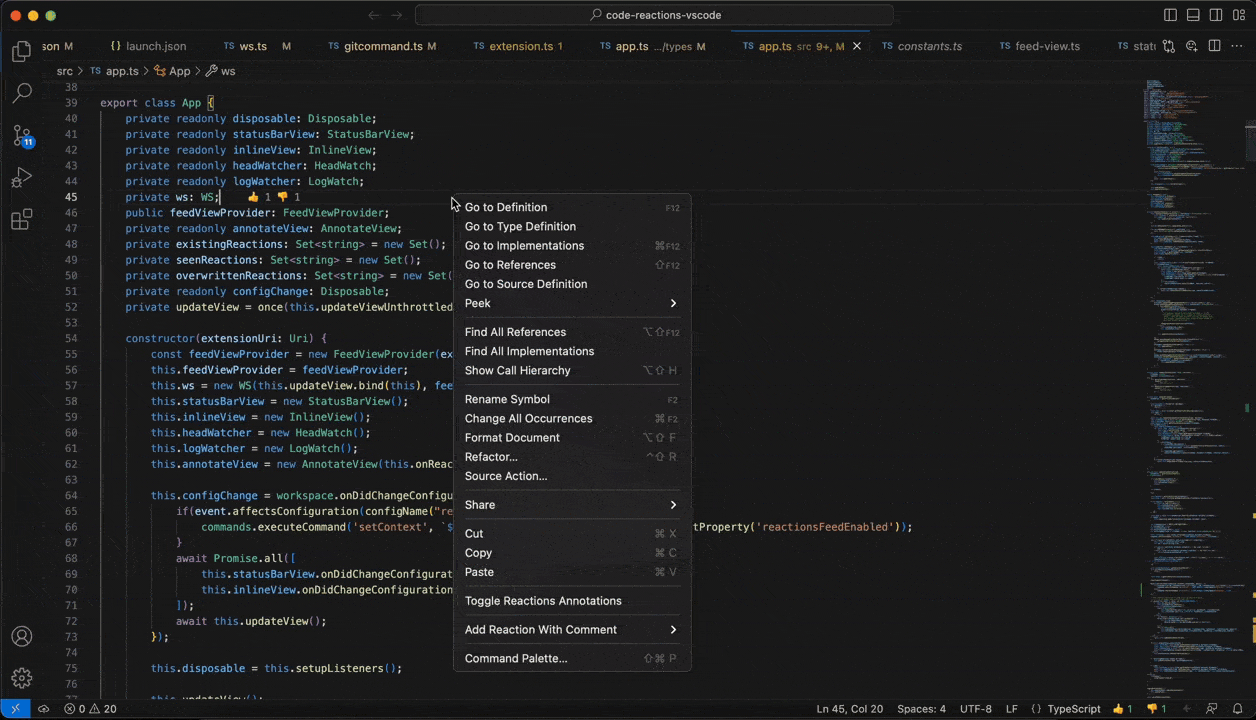1256x720 pixels.
Task: Expand Add Reaction With Comment submenu
Action: pyautogui.click(x=572, y=629)
